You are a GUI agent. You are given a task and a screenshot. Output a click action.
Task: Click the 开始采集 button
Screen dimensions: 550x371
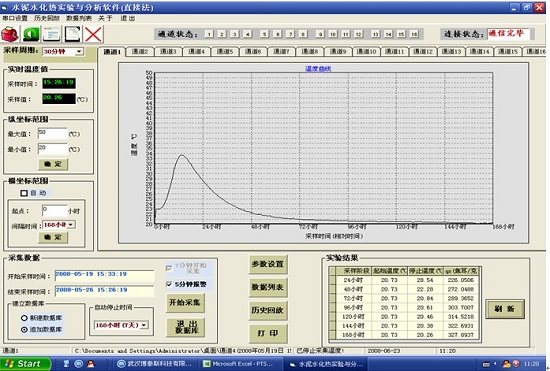point(185,303)
